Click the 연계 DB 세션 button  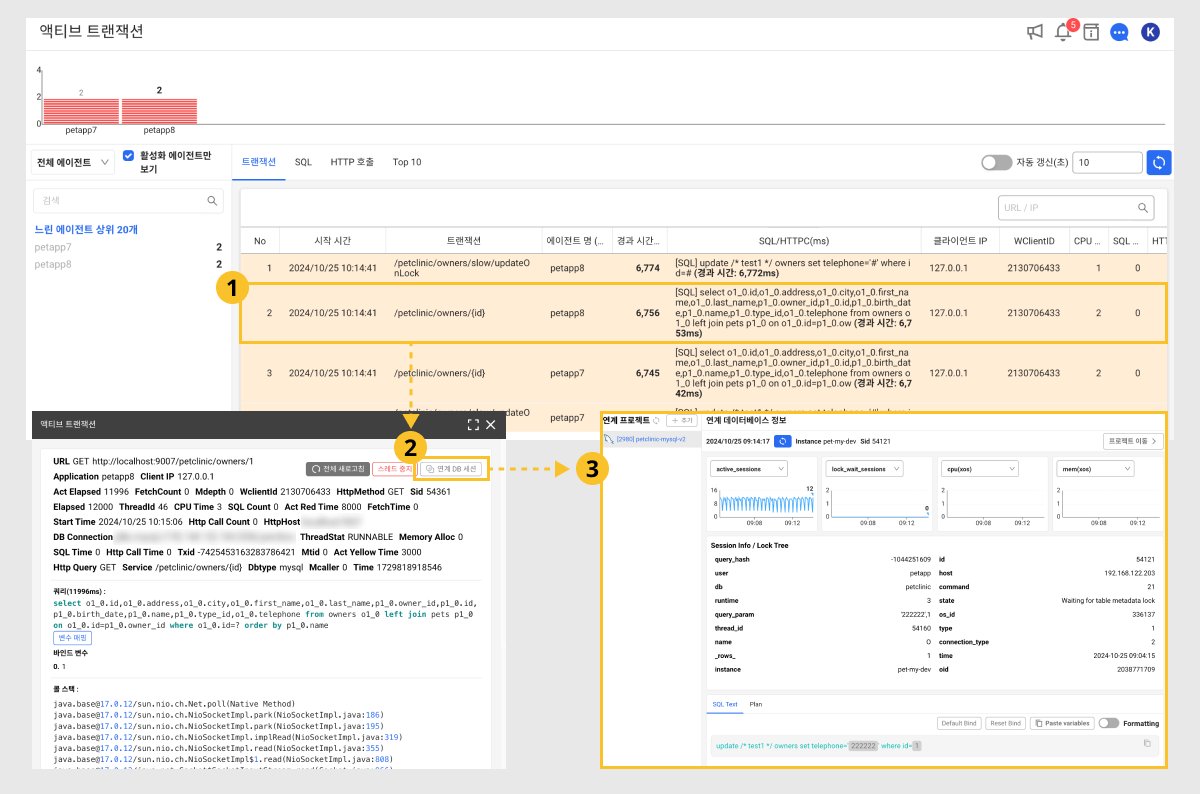point(452,469)
